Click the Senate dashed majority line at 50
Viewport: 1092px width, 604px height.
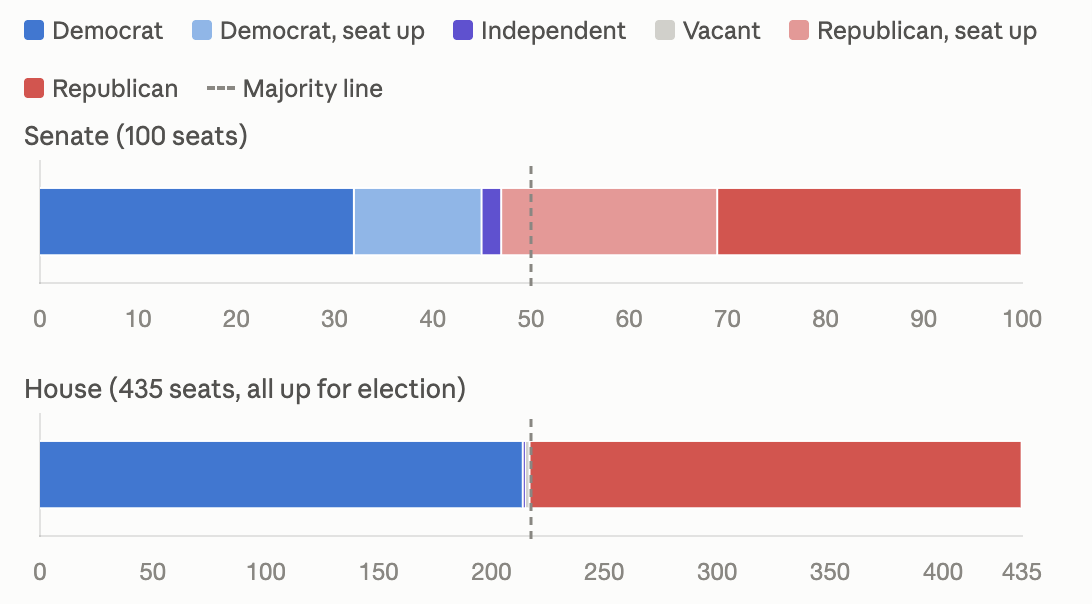(x=531, y=226)
